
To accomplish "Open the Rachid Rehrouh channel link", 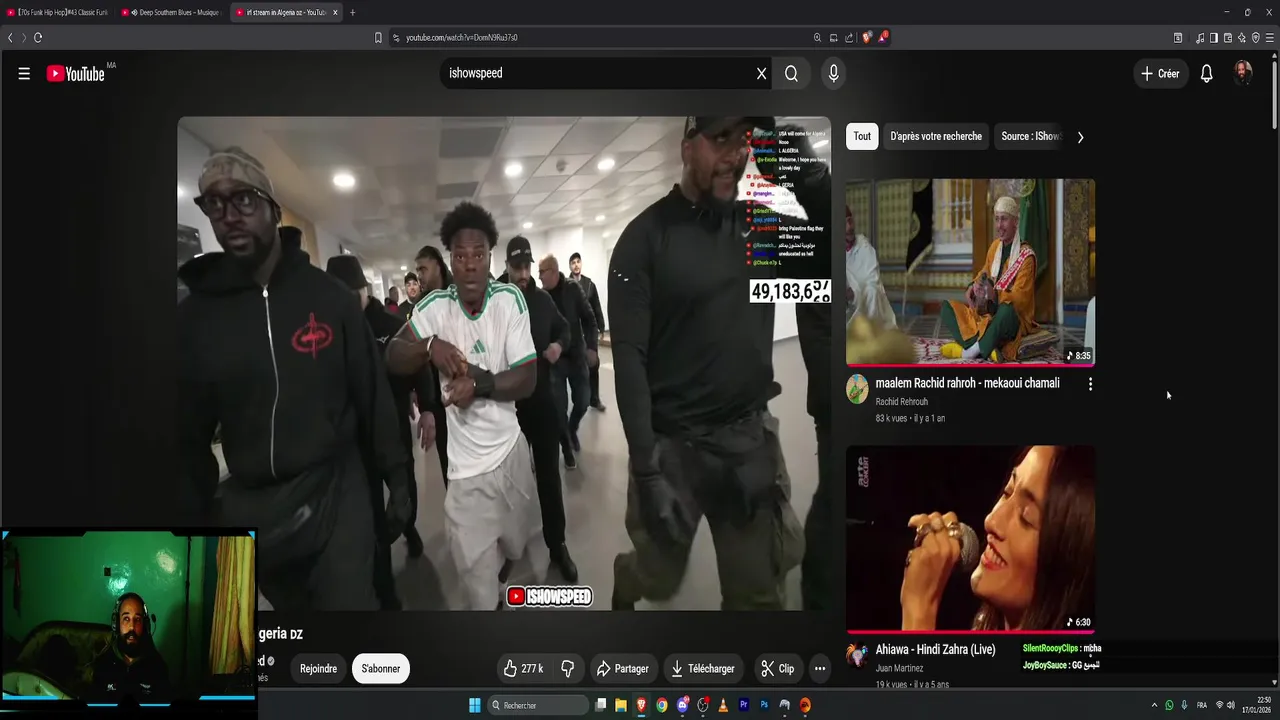I will pos(901,402).
